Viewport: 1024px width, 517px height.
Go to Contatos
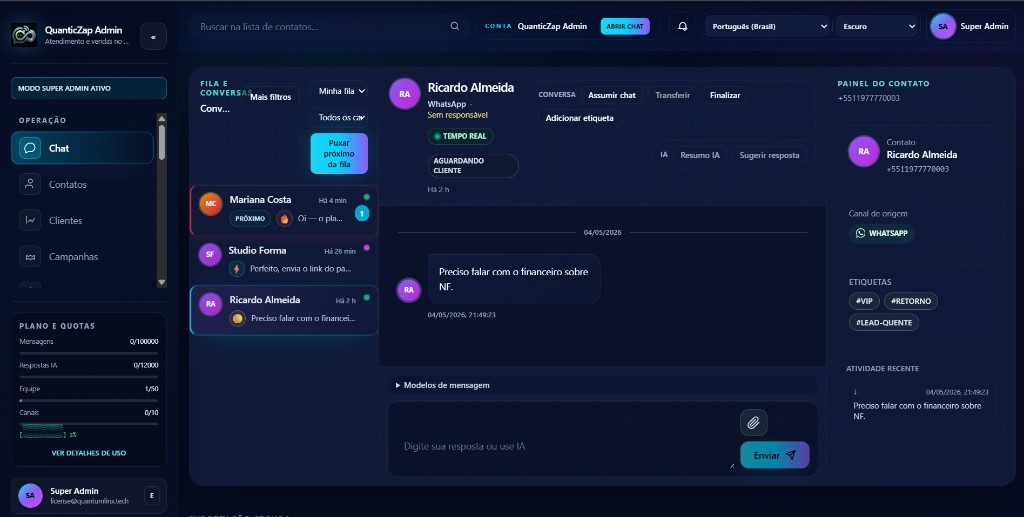click(82, 185)
